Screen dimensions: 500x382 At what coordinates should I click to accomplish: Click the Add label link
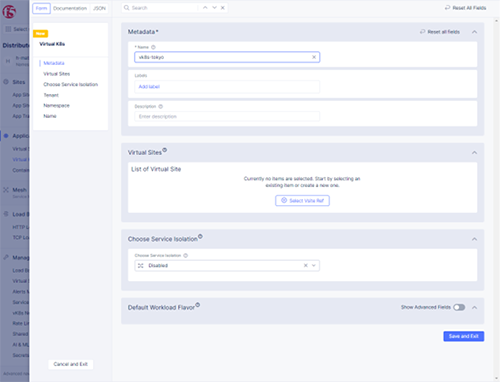pyautogui.click(x=149, y=86)
